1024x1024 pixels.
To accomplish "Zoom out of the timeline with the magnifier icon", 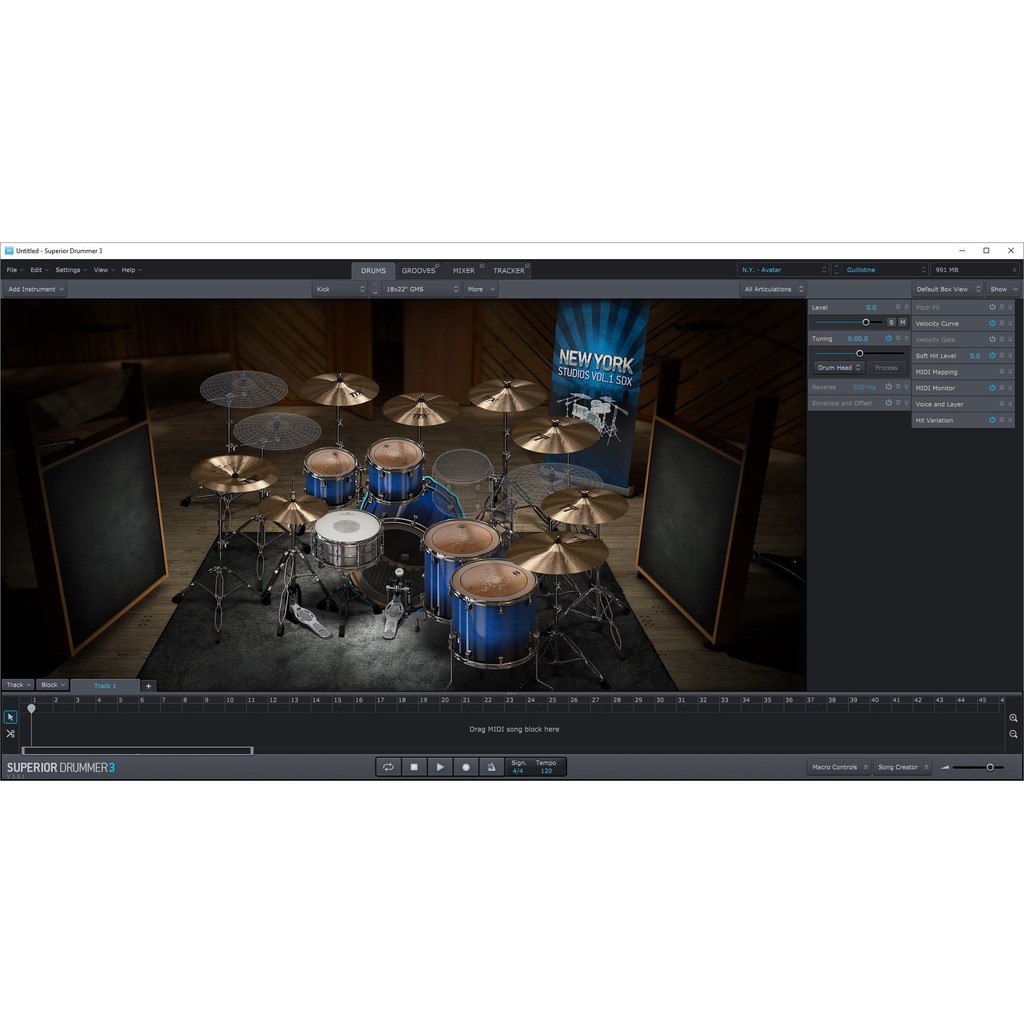I will pos(1014,734).
